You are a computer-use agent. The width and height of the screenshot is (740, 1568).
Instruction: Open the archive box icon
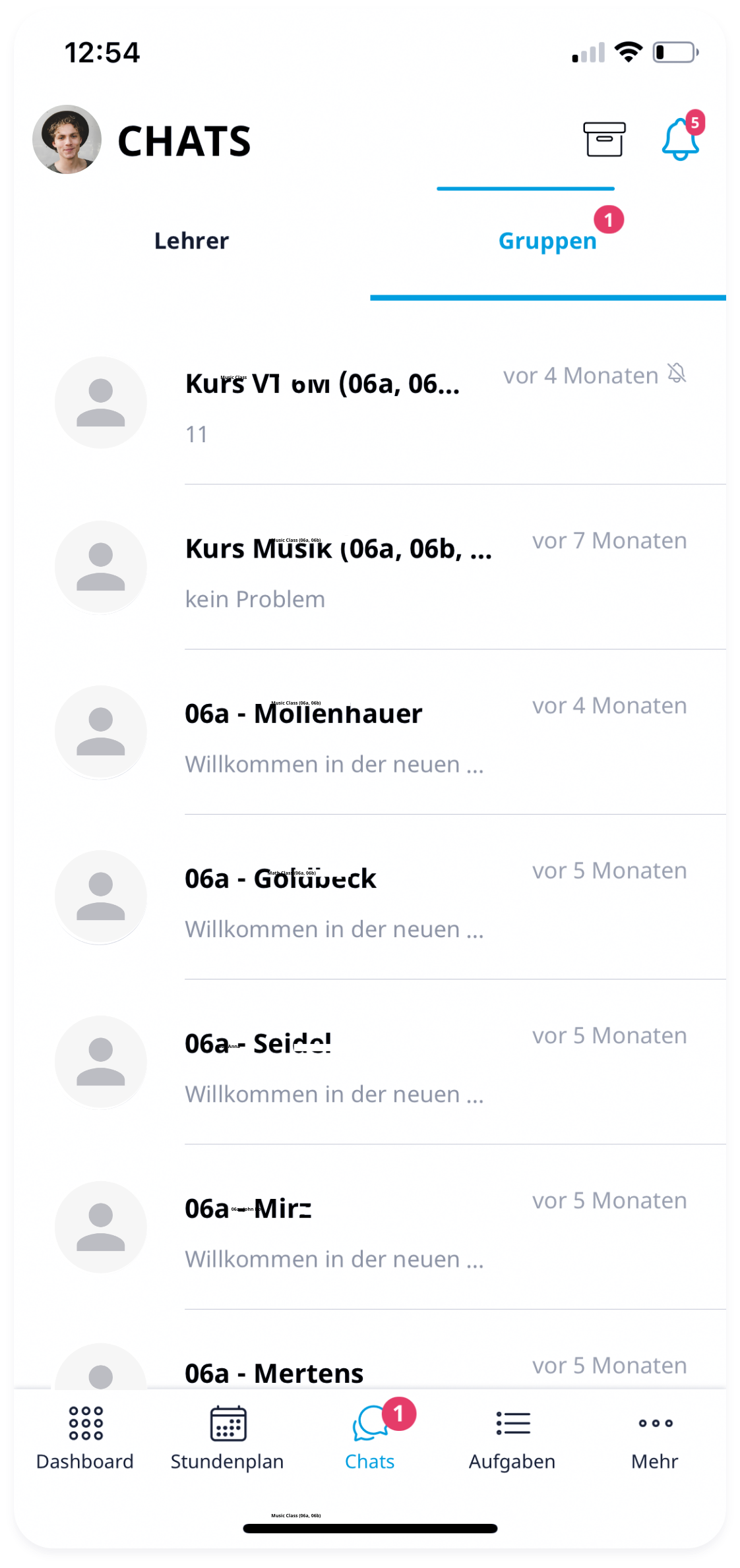click(x=604, y=140)
